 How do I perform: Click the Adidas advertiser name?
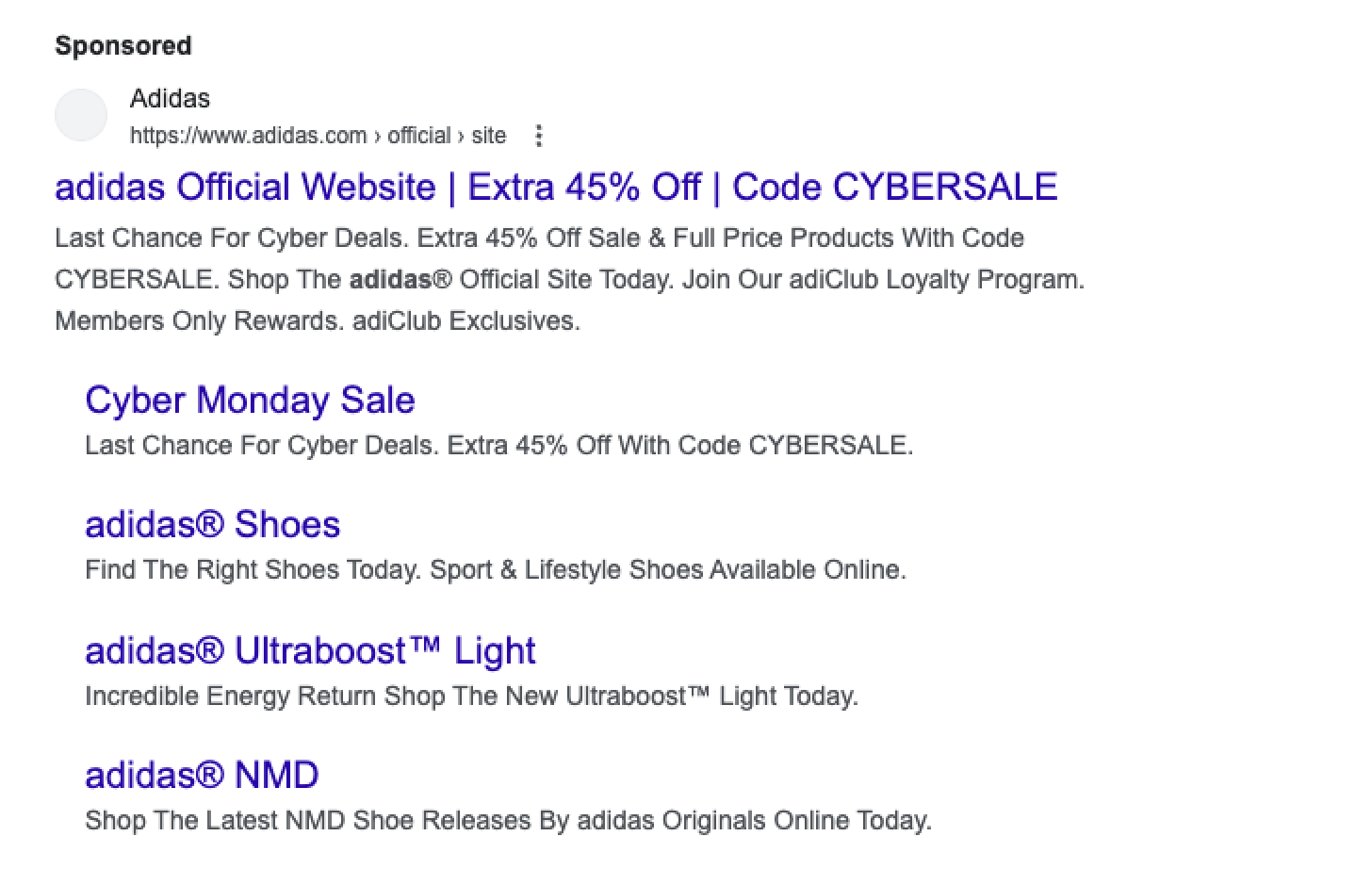point(170,98)
